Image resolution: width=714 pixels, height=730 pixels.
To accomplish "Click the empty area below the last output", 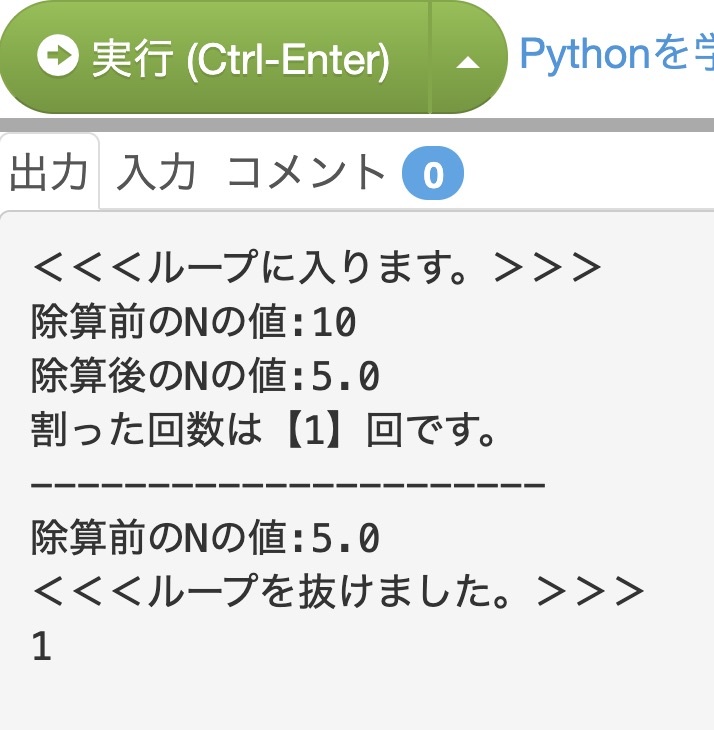I will click(357, 695).
